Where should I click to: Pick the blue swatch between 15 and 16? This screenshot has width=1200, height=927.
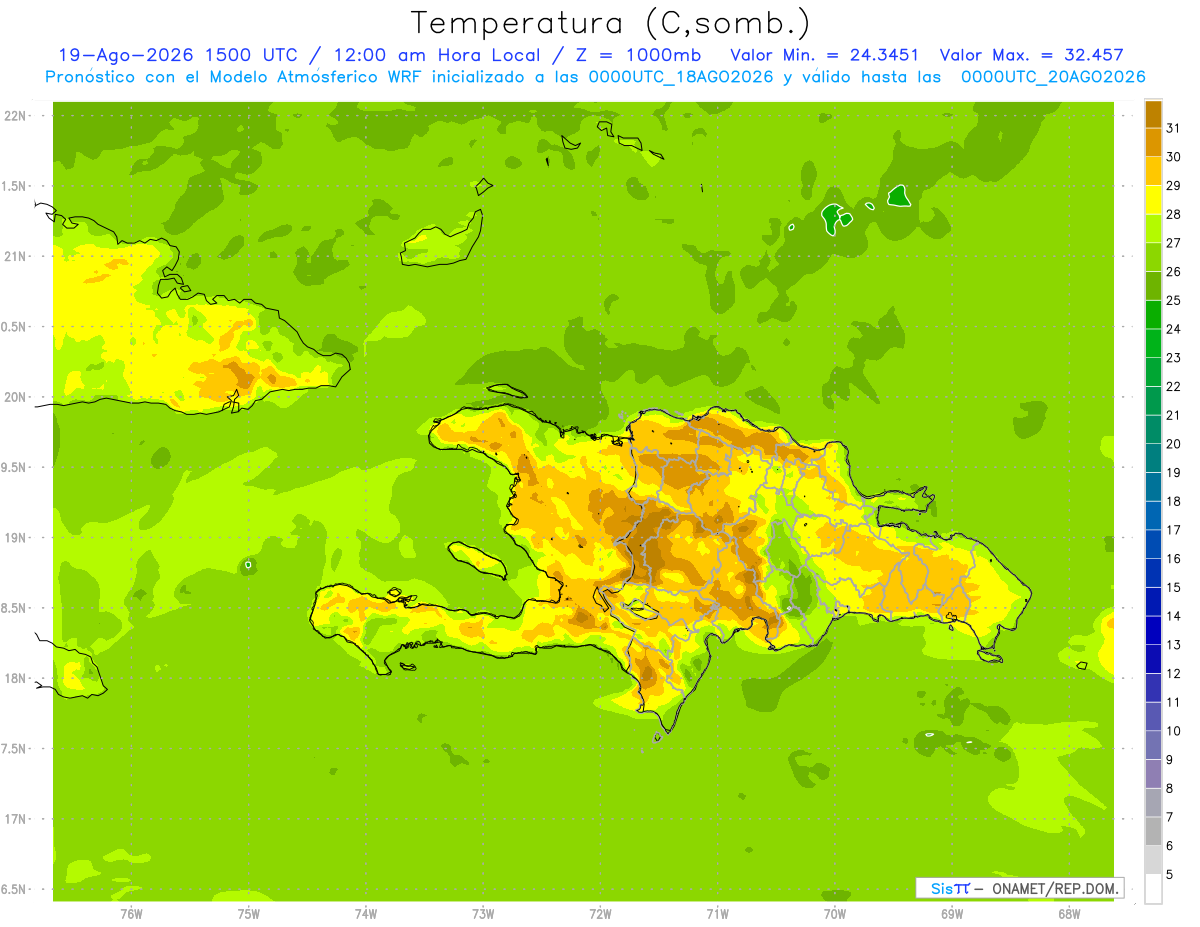[x=1153, y=573]
